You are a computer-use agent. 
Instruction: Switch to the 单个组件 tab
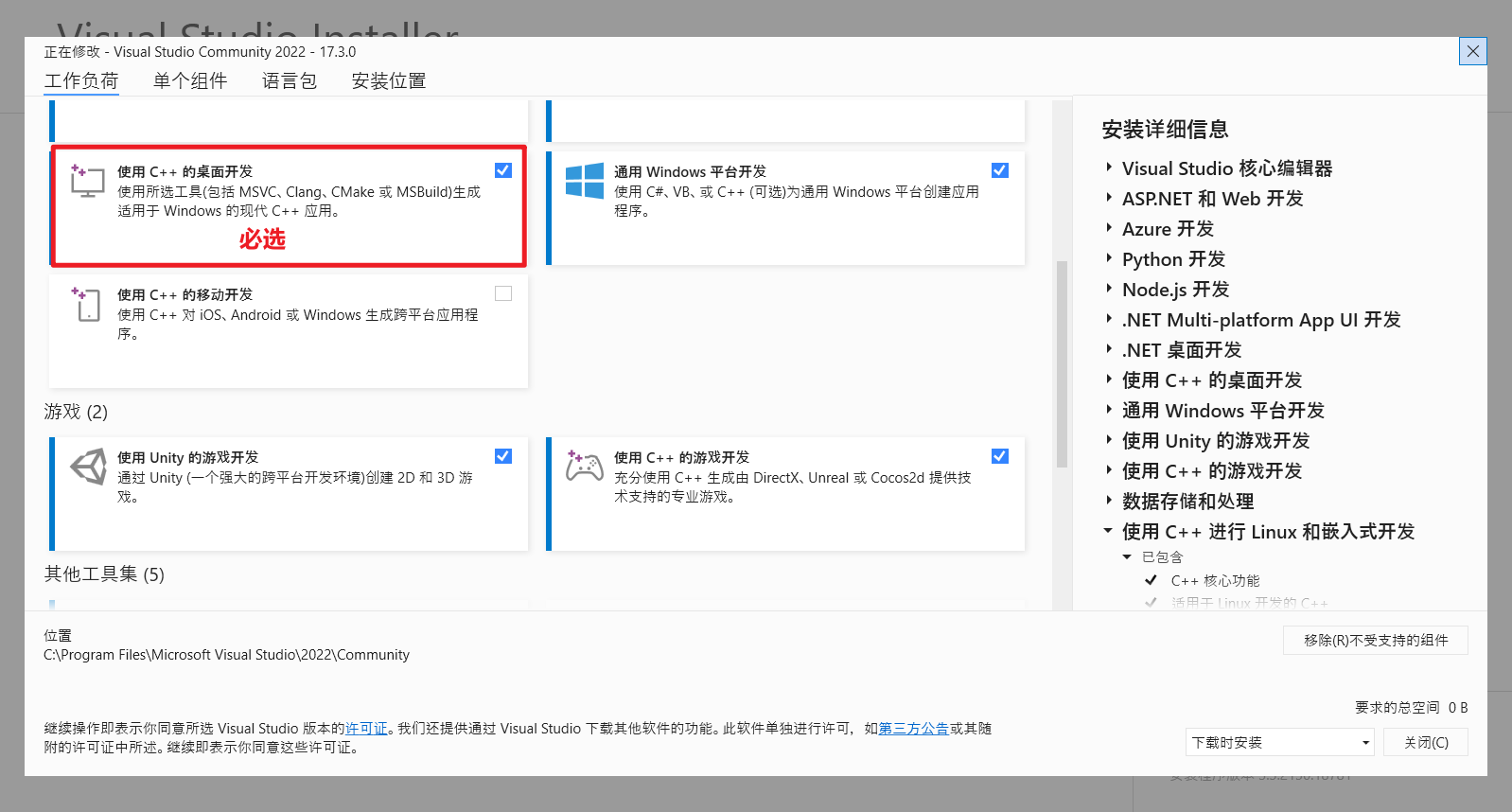click(x=190, y=81)
